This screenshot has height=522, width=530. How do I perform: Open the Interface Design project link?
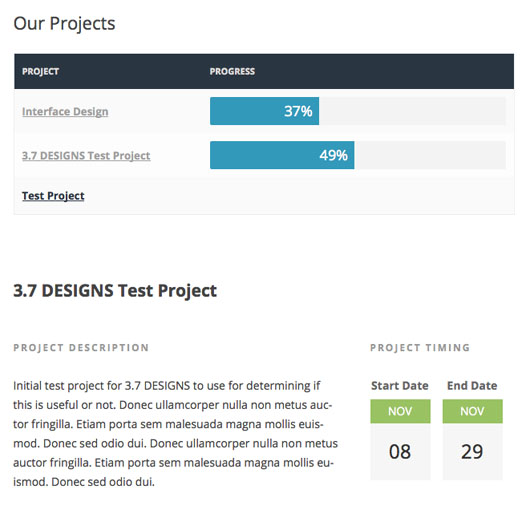click(x=65, y=112)
